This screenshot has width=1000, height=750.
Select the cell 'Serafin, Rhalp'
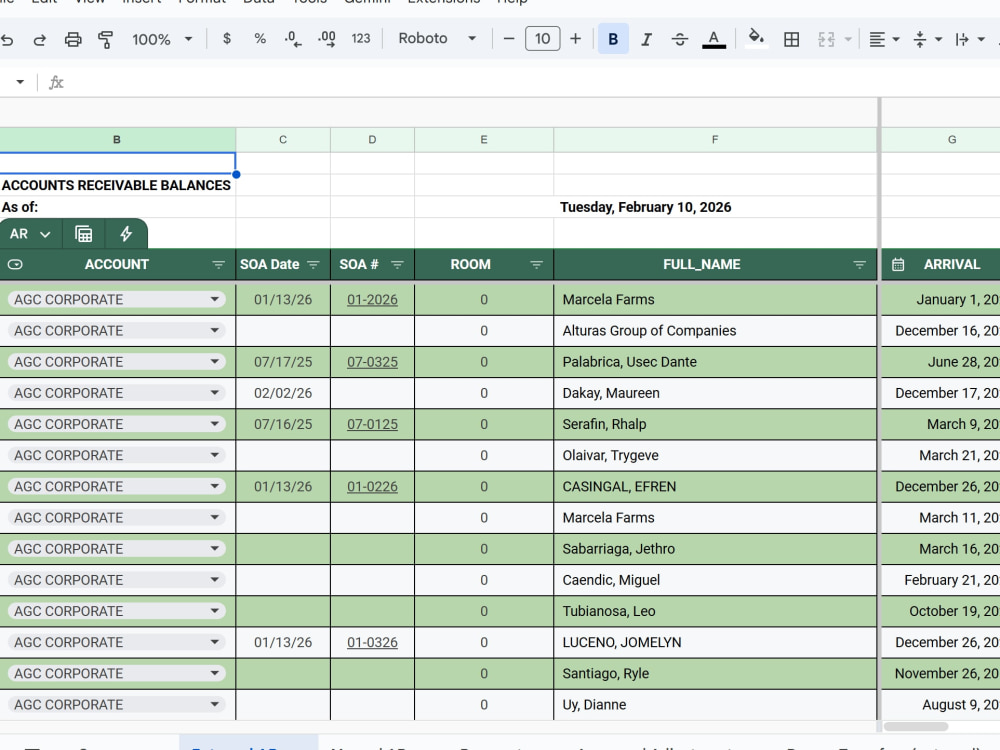point(715,424)
